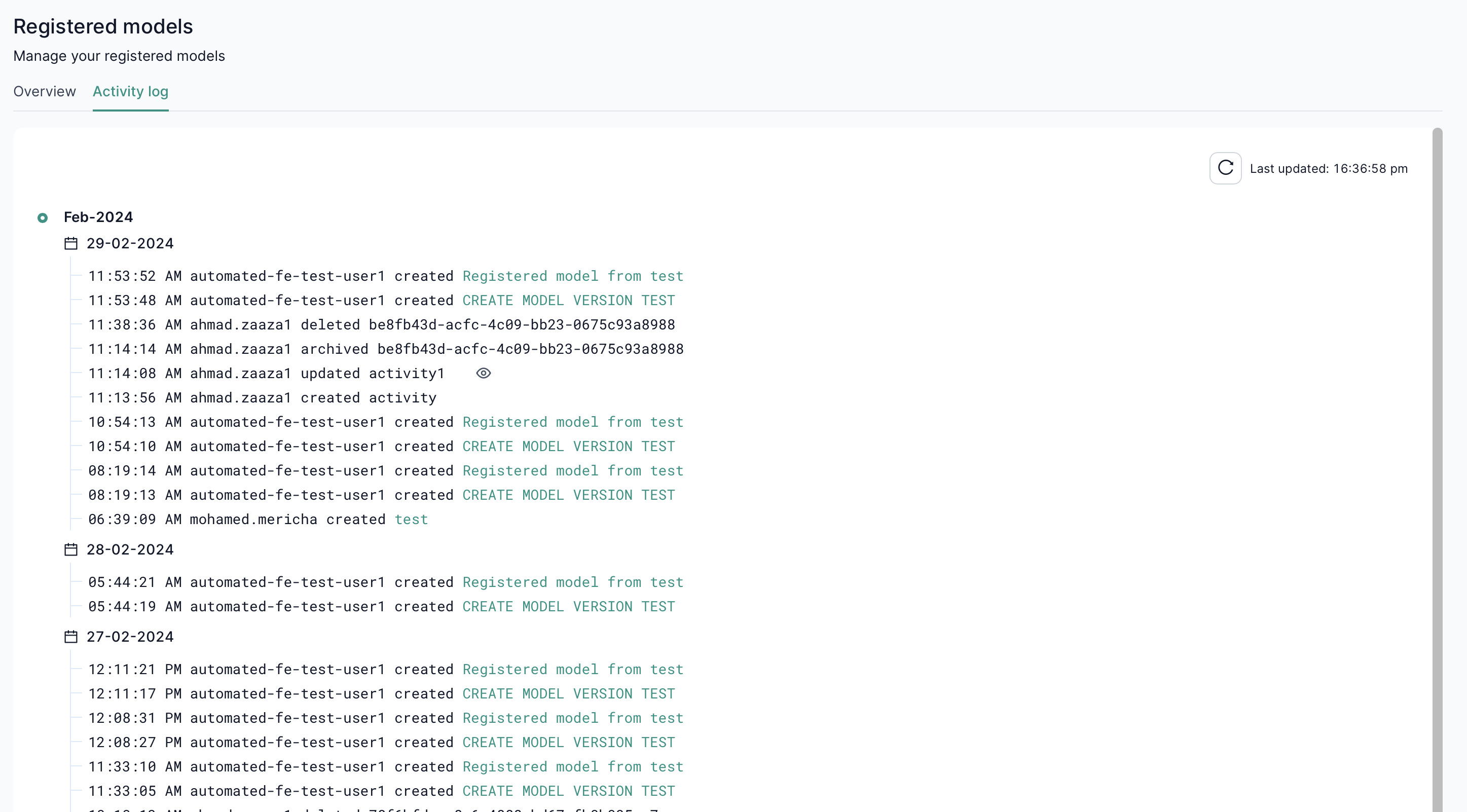Select the Feb-2024 timeline dot marker
The height and width of the screenshot is (812, 1467).
click(42, 217)
